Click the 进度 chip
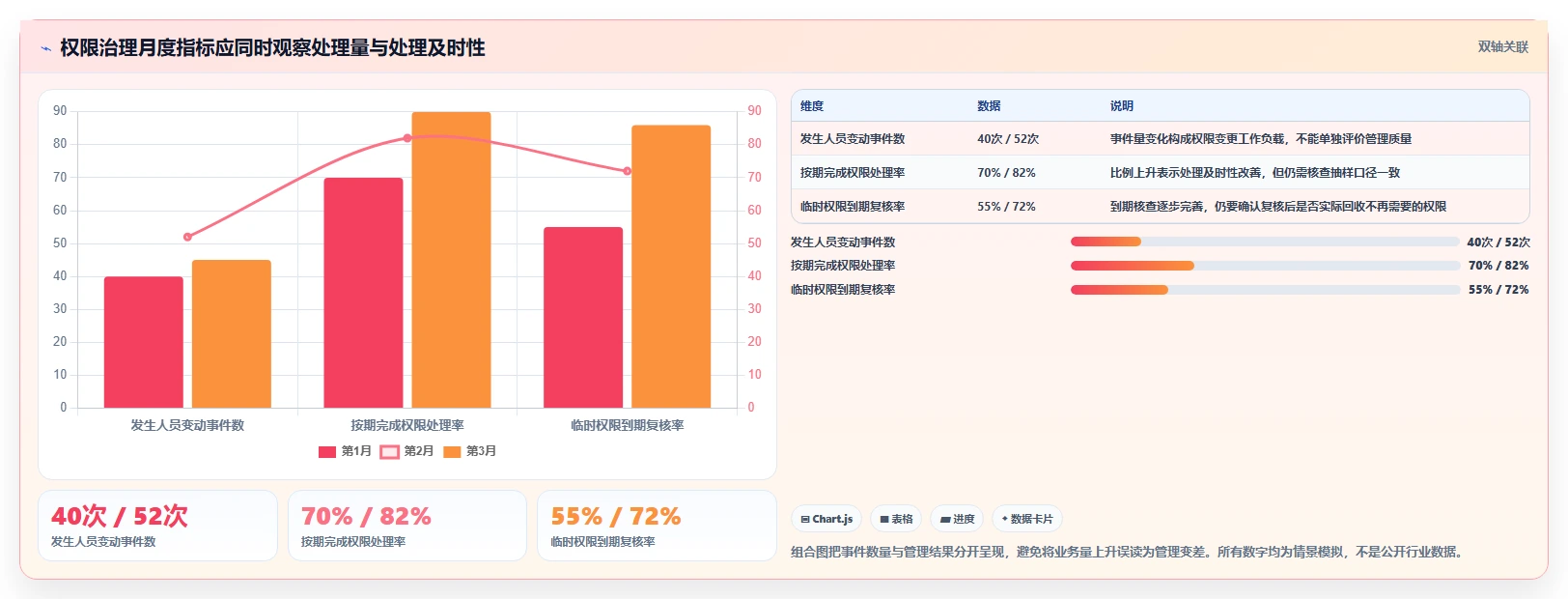 click(x=958, y=519)
